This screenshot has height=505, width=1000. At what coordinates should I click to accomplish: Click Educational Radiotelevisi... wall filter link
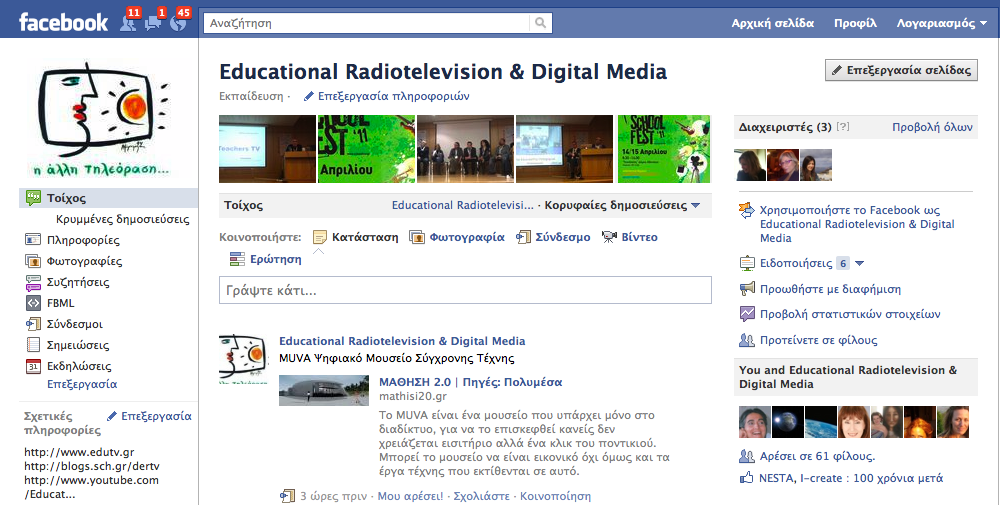462,205
